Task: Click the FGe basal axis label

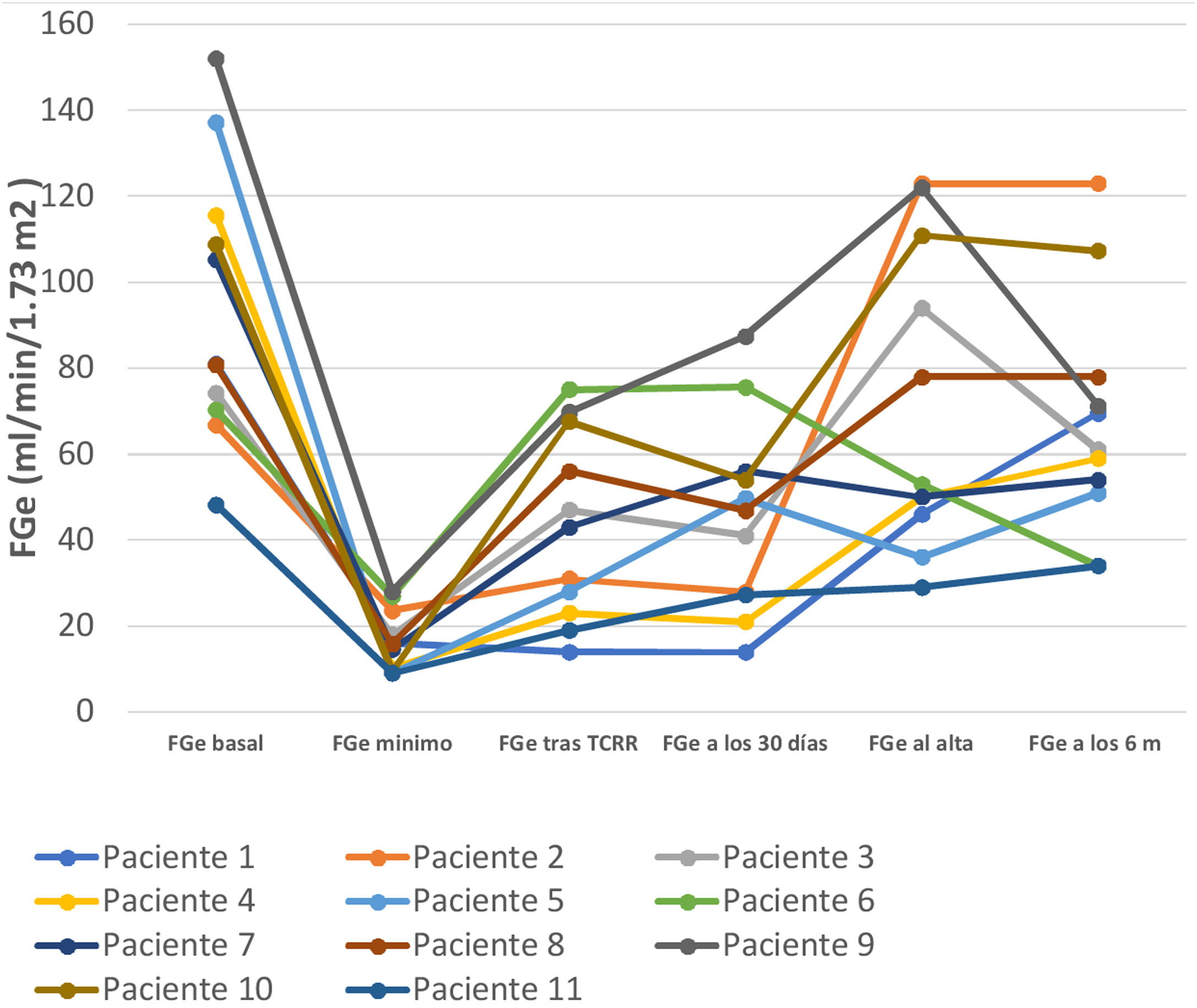Action: click(215, 743)
